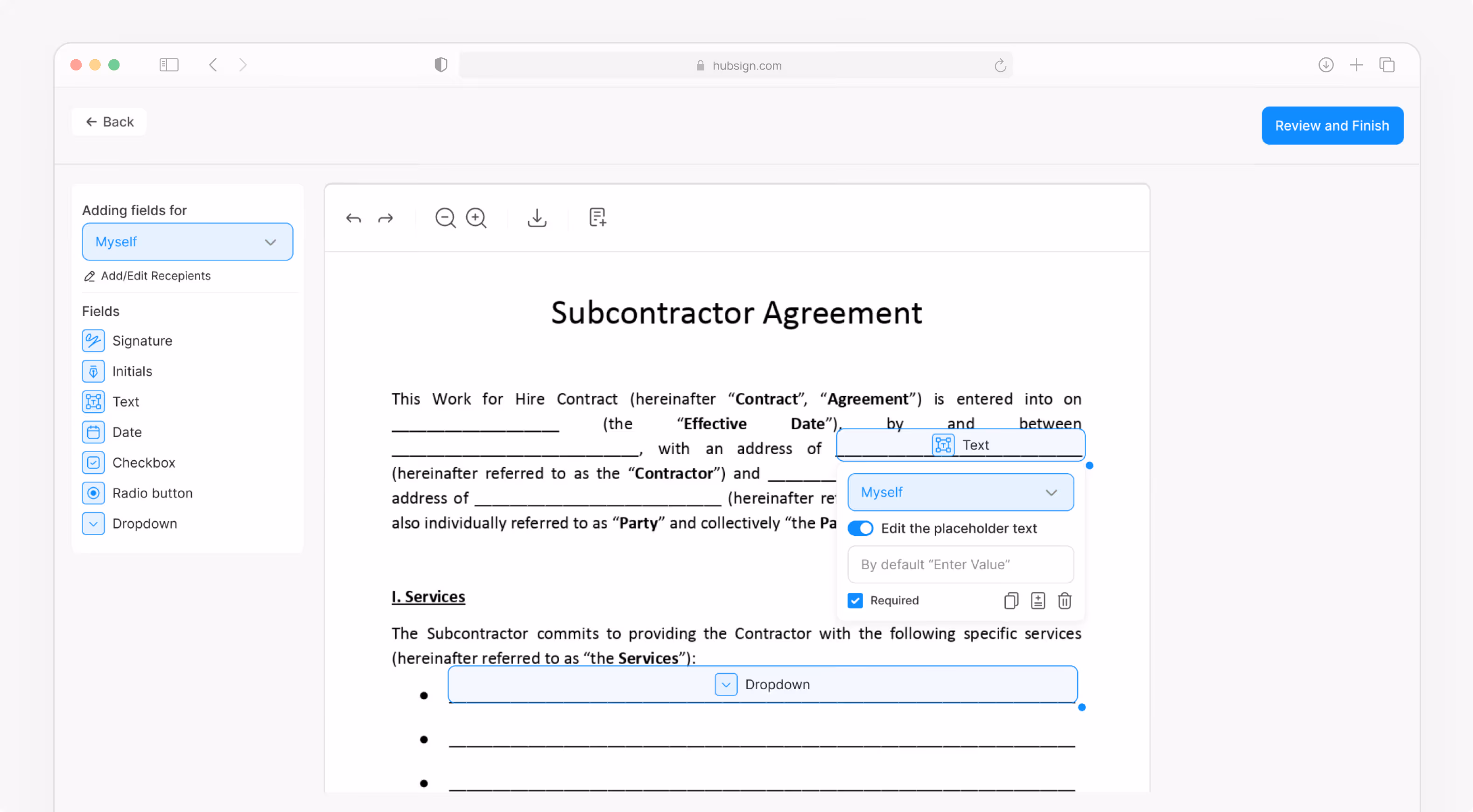Click the Back button
The image size is (1473, 812).
pos(109,122)
